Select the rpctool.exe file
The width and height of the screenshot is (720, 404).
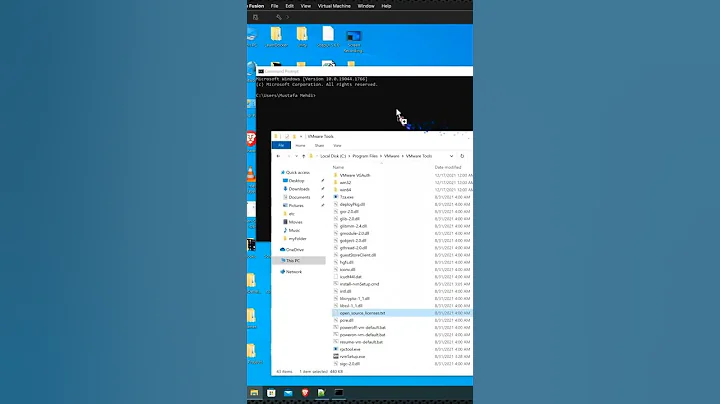(x=350, y=349)
